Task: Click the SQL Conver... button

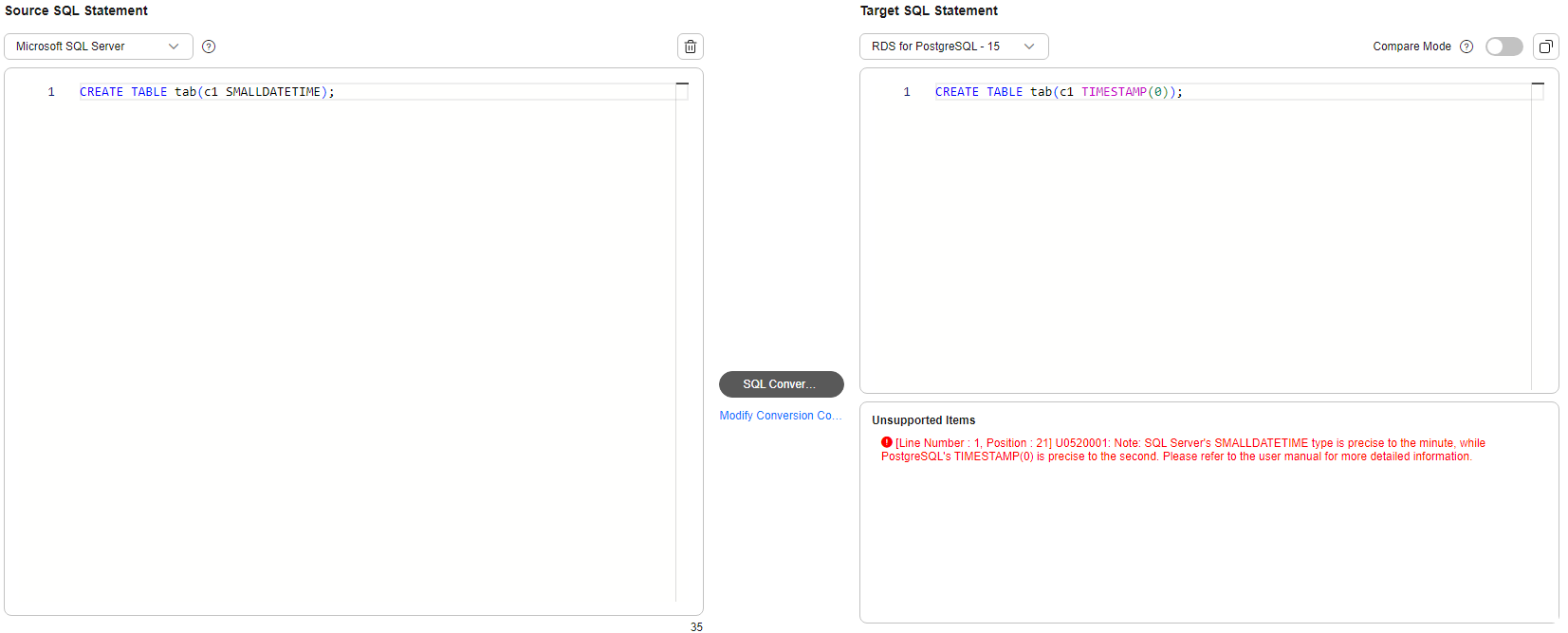Action: click(x=782, y=384)
